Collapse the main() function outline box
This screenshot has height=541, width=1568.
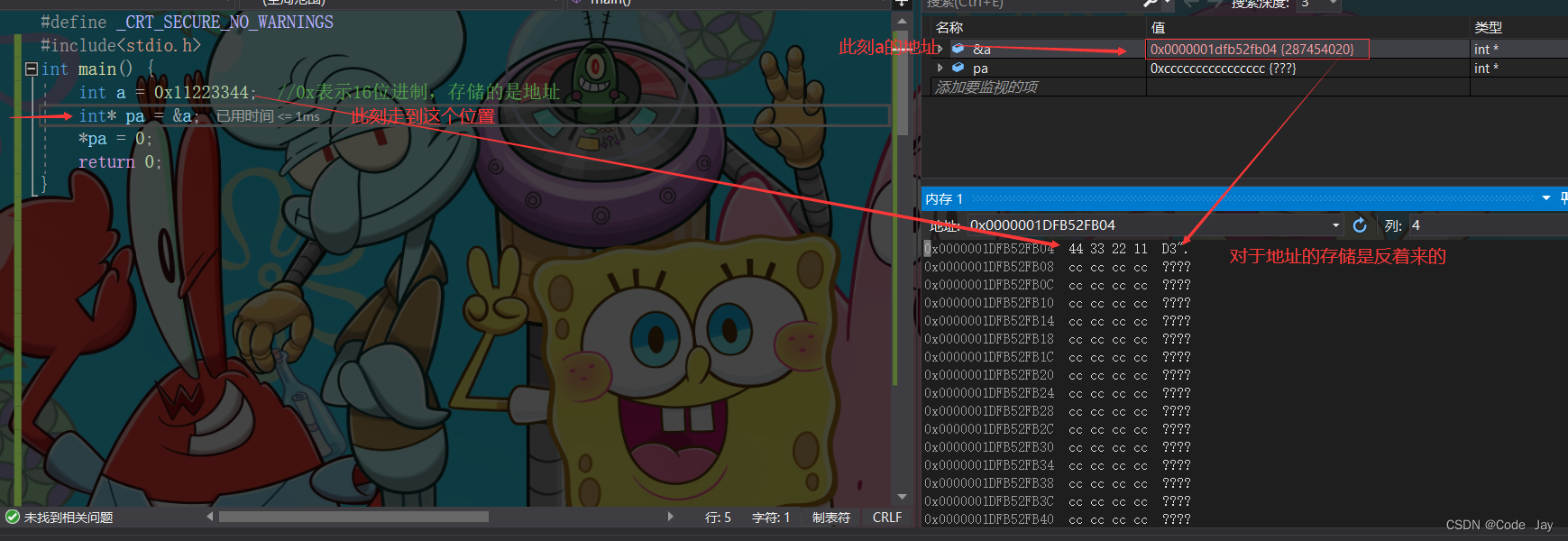click(x=32, y=69)
